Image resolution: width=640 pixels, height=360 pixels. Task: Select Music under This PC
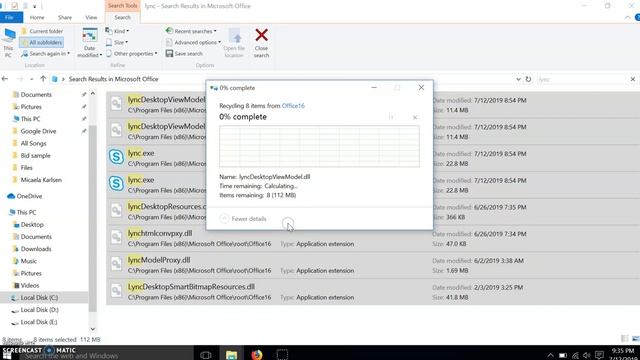29,261
